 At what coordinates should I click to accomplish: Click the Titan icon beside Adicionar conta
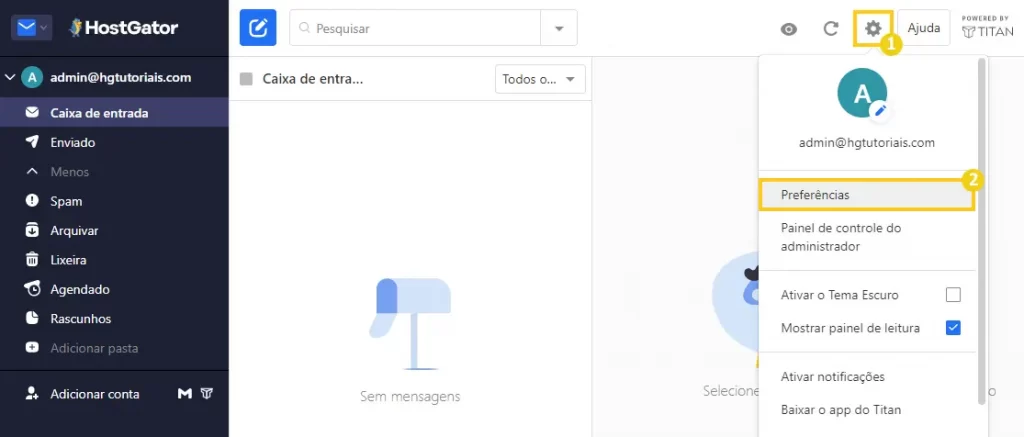(x=207, y=394)
